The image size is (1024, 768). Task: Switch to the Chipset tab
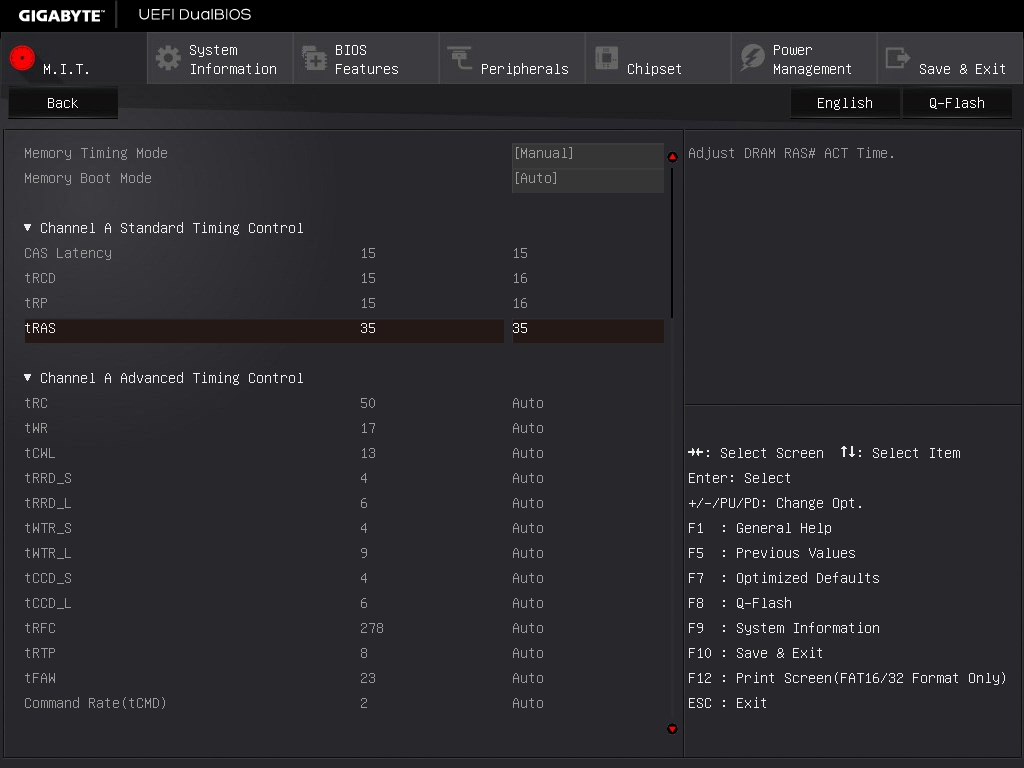coord(658,59)
